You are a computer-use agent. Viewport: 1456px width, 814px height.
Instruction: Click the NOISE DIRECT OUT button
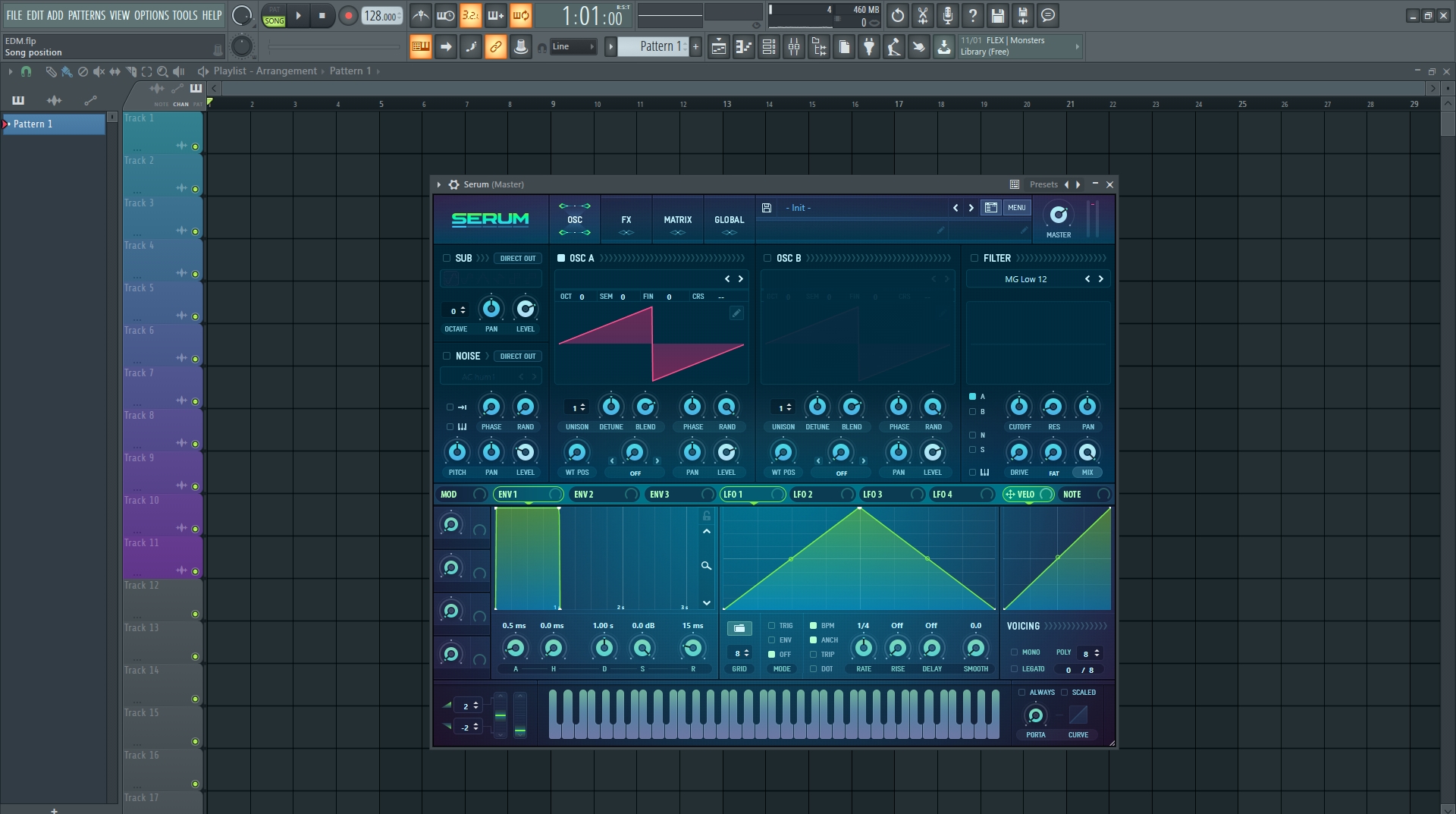pos(518,357)
